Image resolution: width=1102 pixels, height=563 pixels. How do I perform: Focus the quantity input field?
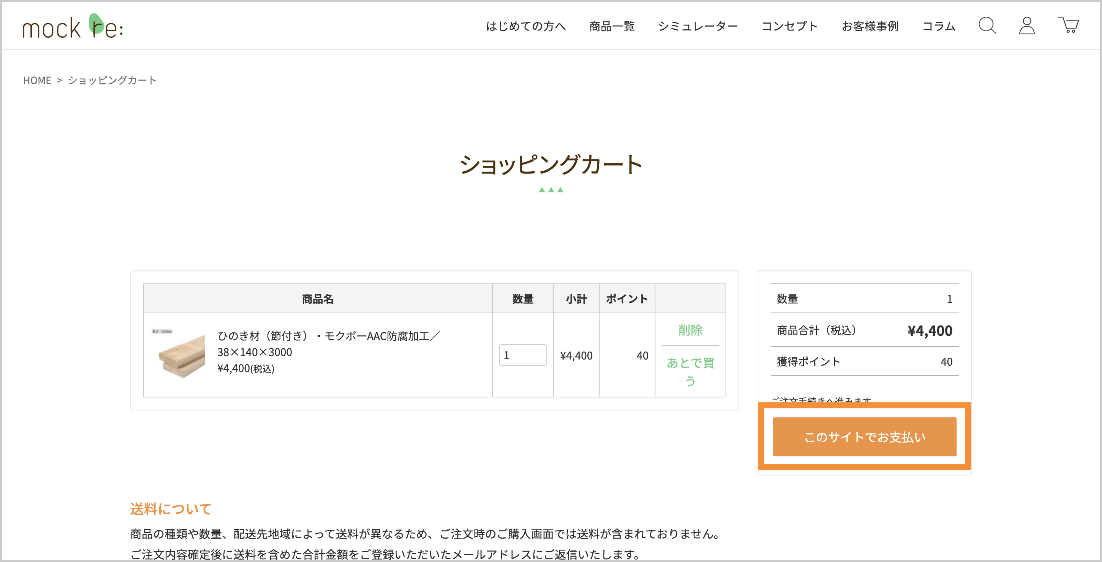click(x=522, y=355)
